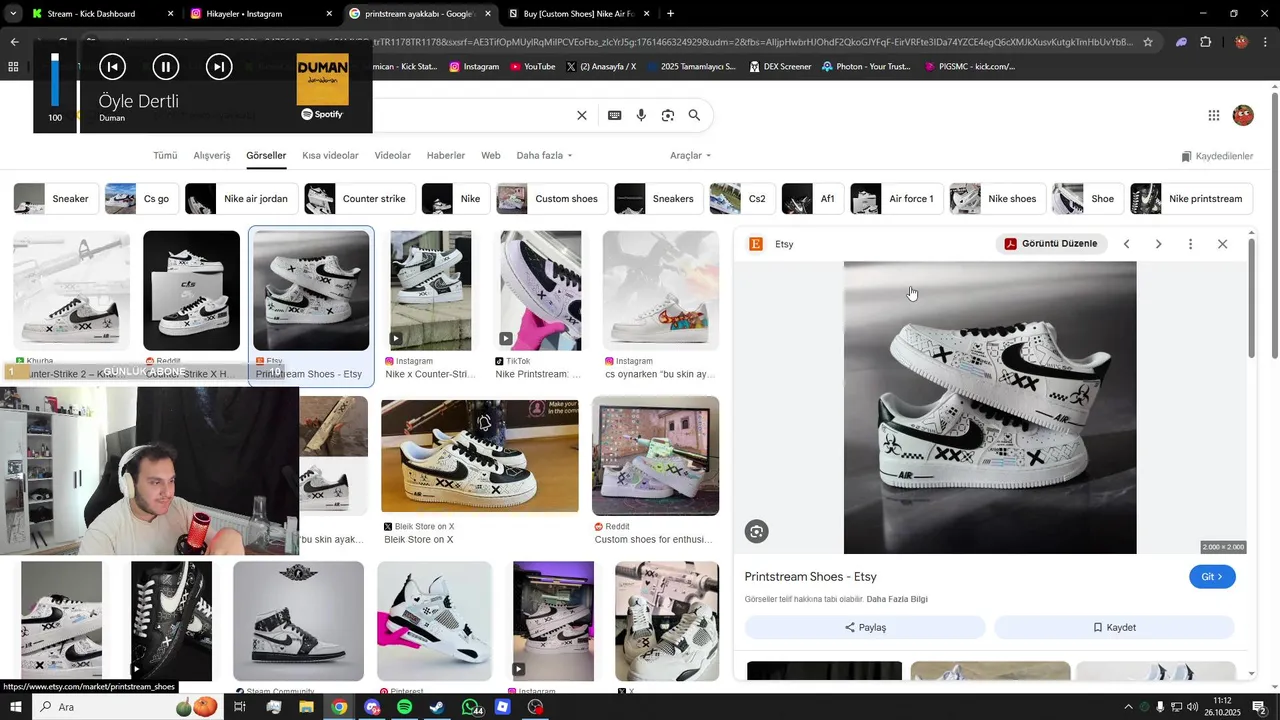Open Kaydedilenler saved items link
1280x720 pixels.
pos(1217,156)
